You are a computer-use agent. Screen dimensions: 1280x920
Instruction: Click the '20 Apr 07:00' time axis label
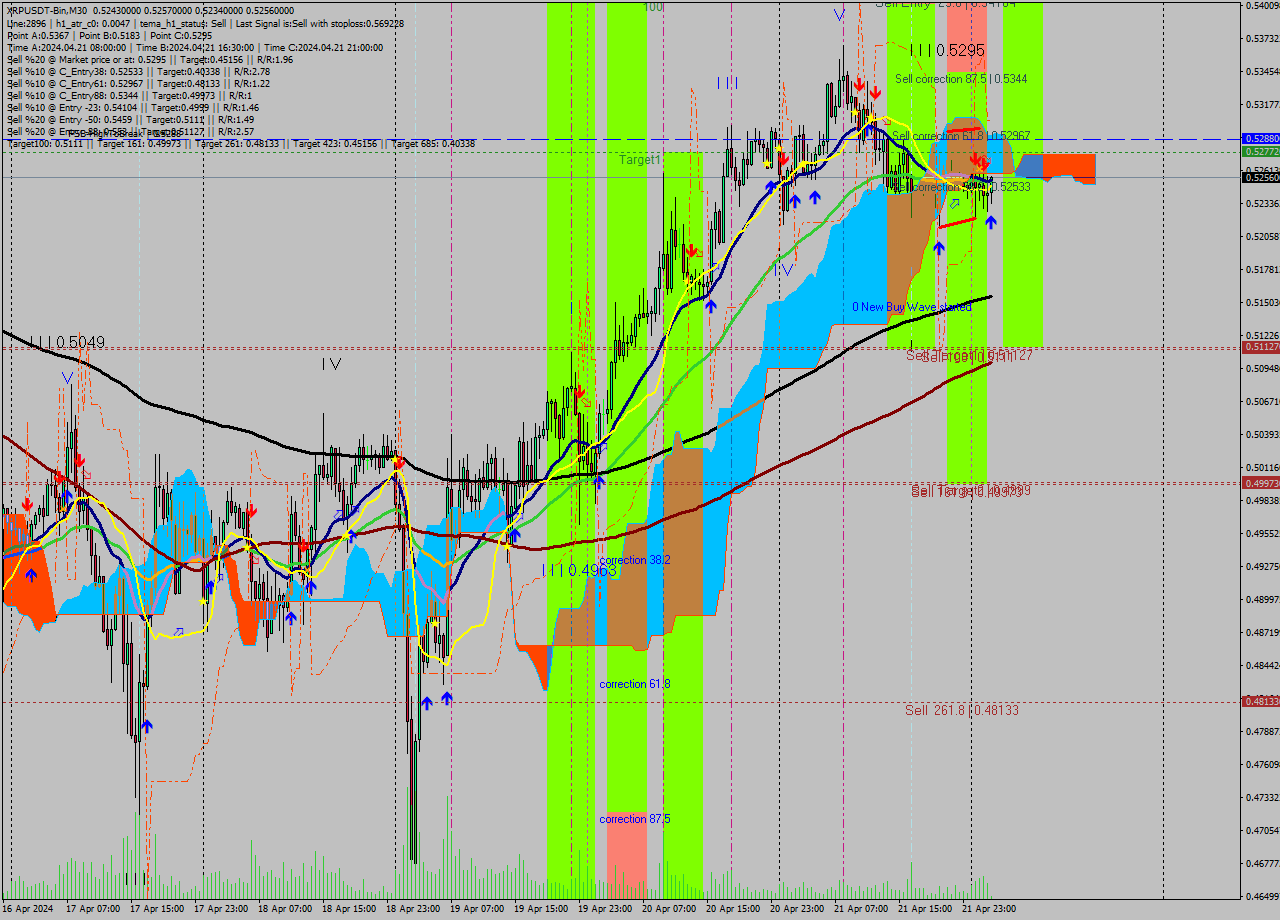[668, 909]
